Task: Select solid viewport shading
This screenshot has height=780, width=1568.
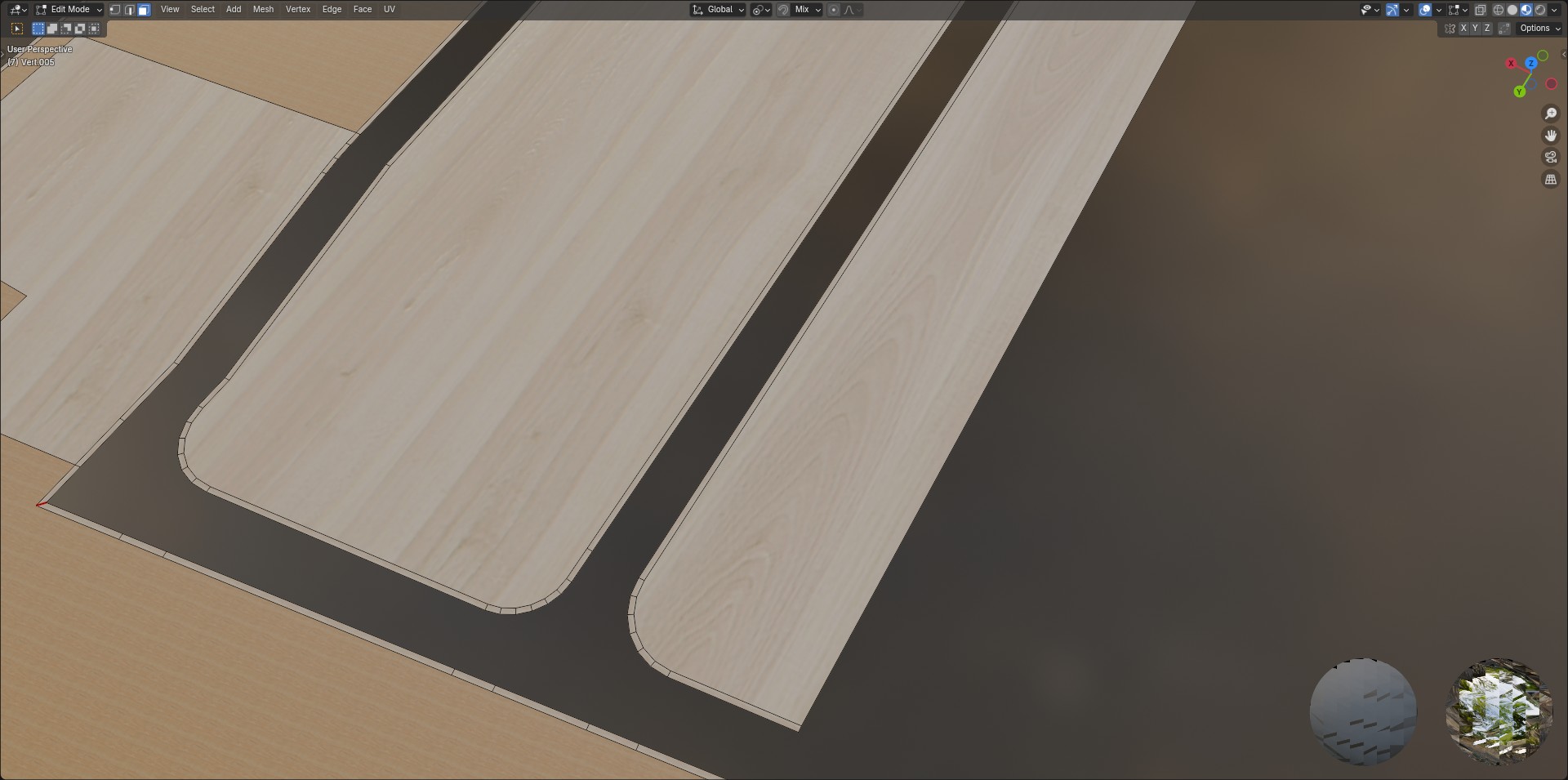Action: pyautogui.click(x=1512, y=10)
